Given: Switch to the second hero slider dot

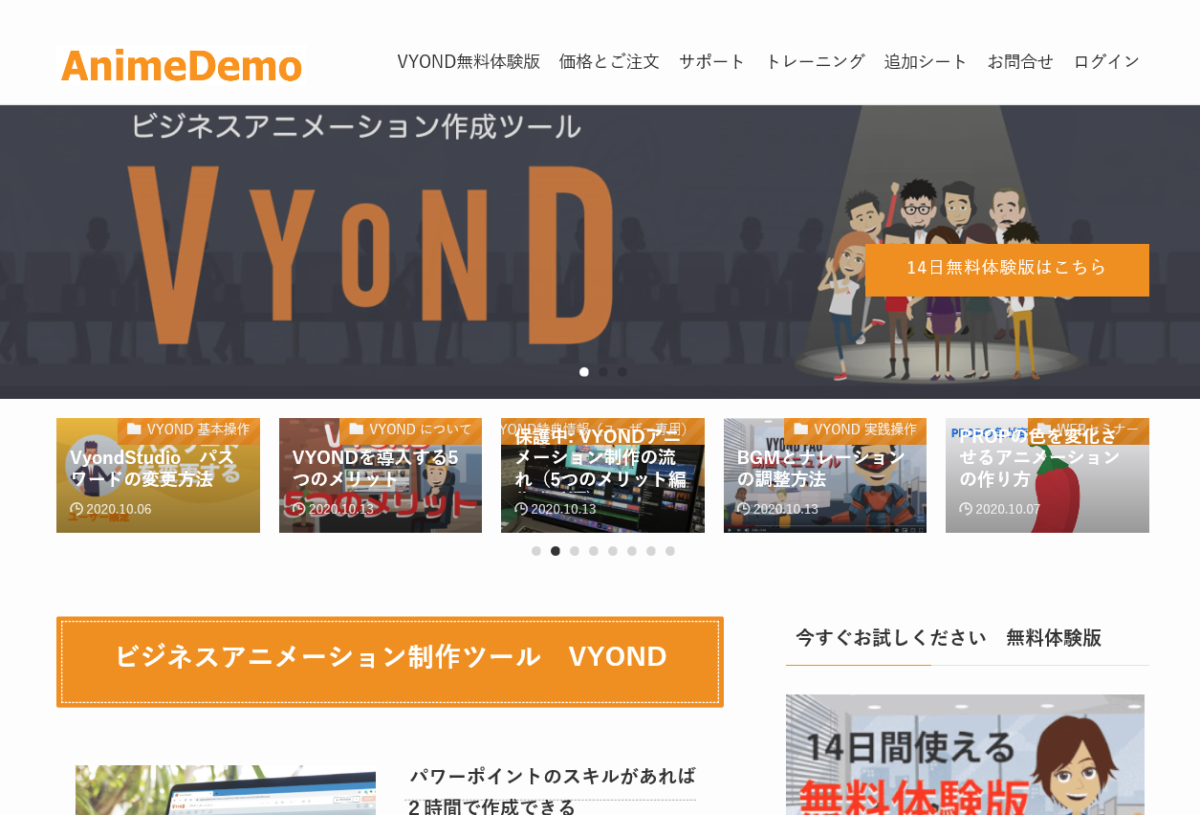Looking at the screenshot, I should [x=603, y=372].
